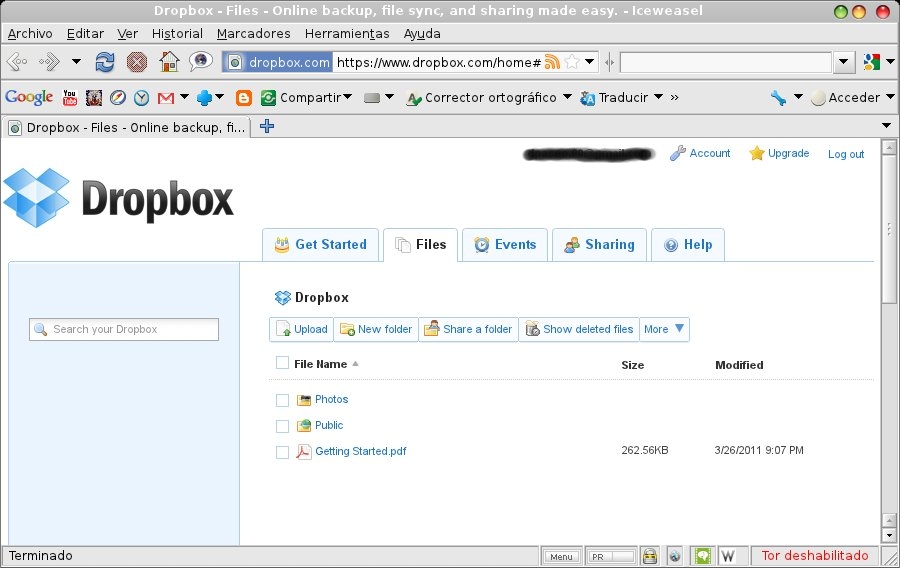Expand the Corrector ortográfico dropdown arrow

[x=567, y=96]
